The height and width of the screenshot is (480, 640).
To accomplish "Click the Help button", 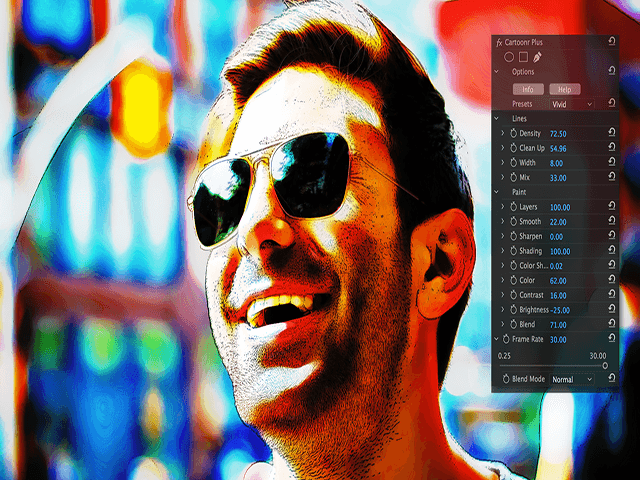I will click(565, 89).
